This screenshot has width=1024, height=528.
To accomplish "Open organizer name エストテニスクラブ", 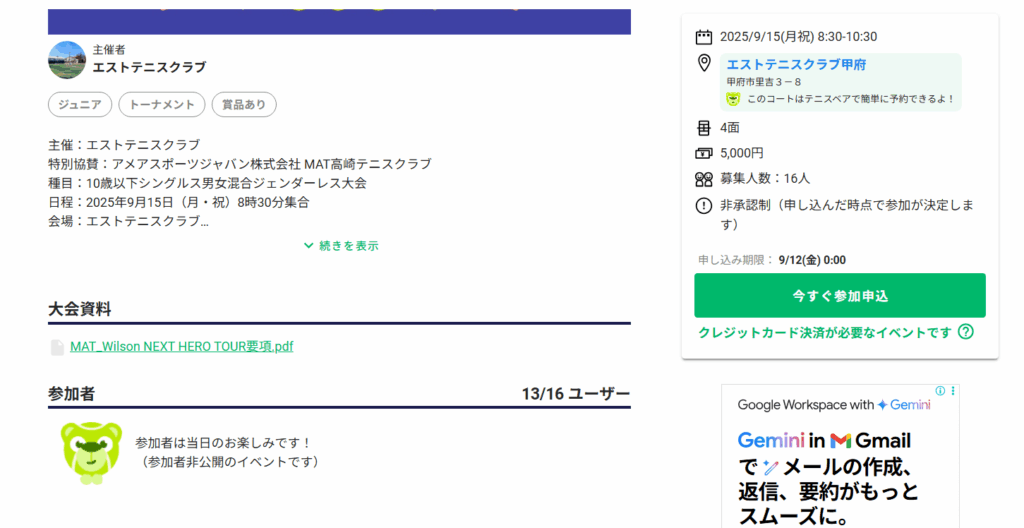I will pos(149,68).
